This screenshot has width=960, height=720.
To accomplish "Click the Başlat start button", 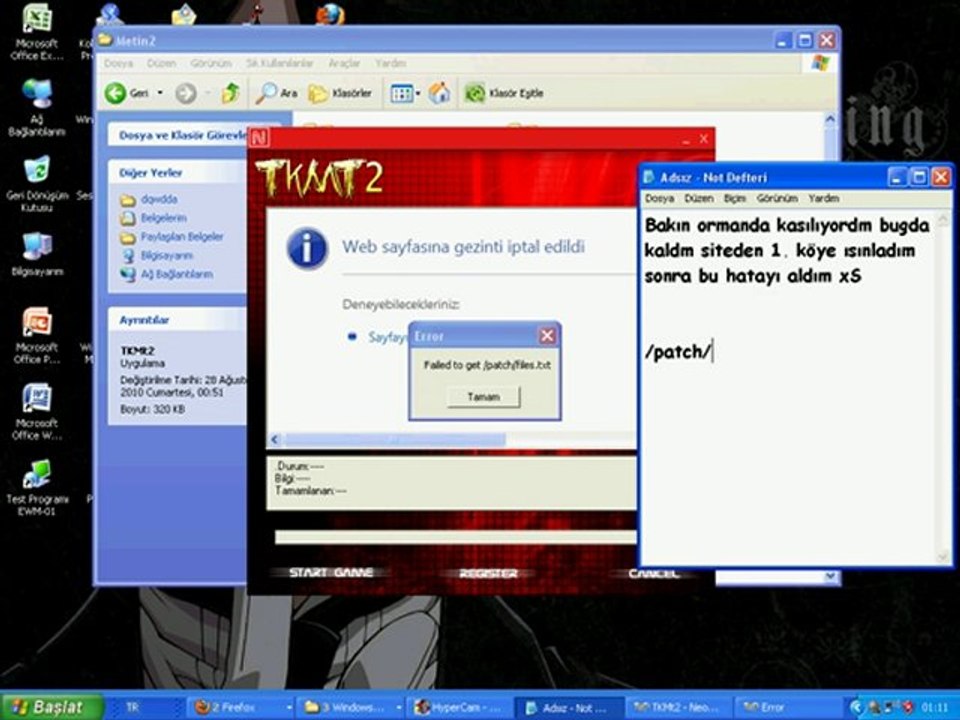I will (51, 707).
